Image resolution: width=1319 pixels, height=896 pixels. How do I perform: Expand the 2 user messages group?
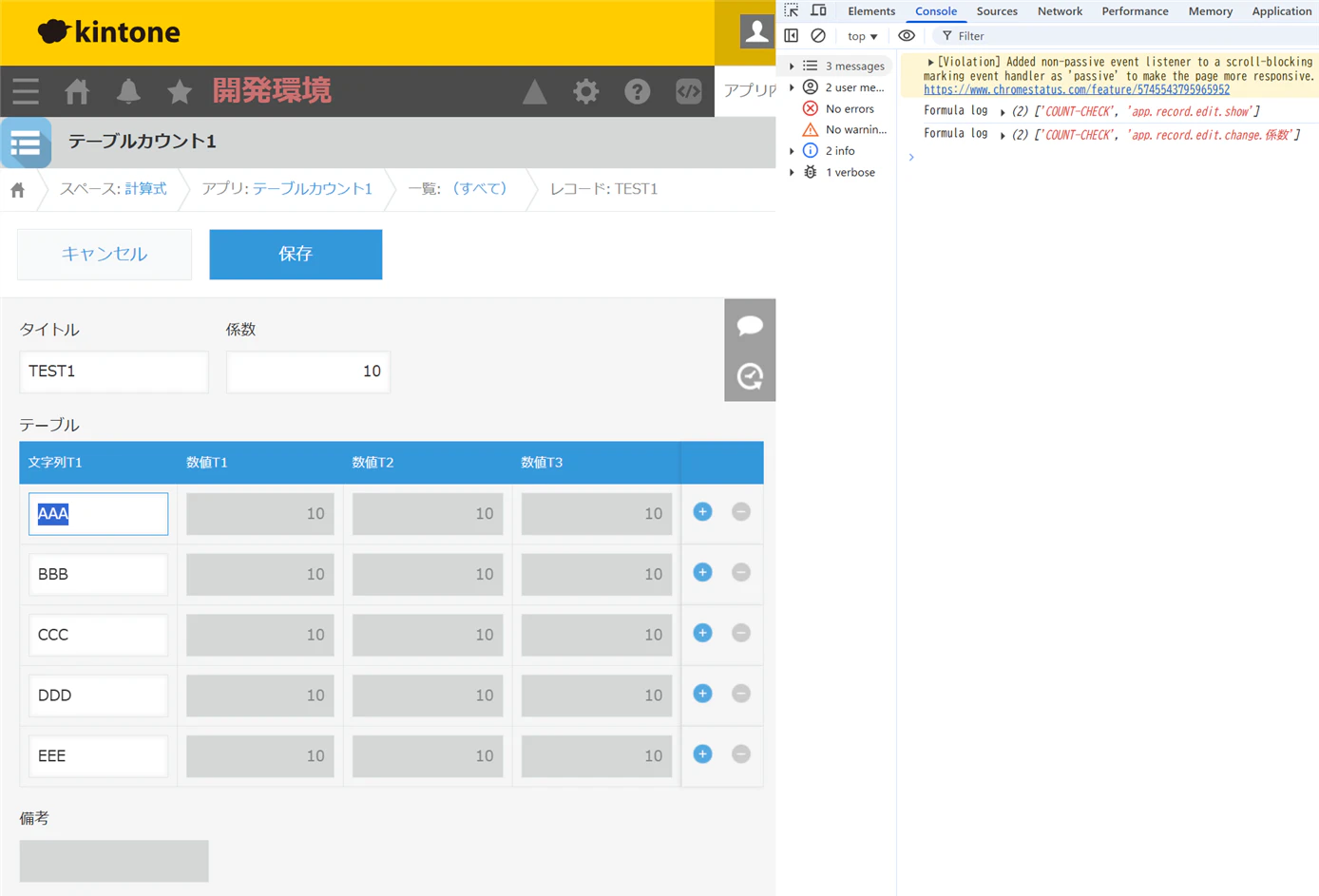point(792,87)
